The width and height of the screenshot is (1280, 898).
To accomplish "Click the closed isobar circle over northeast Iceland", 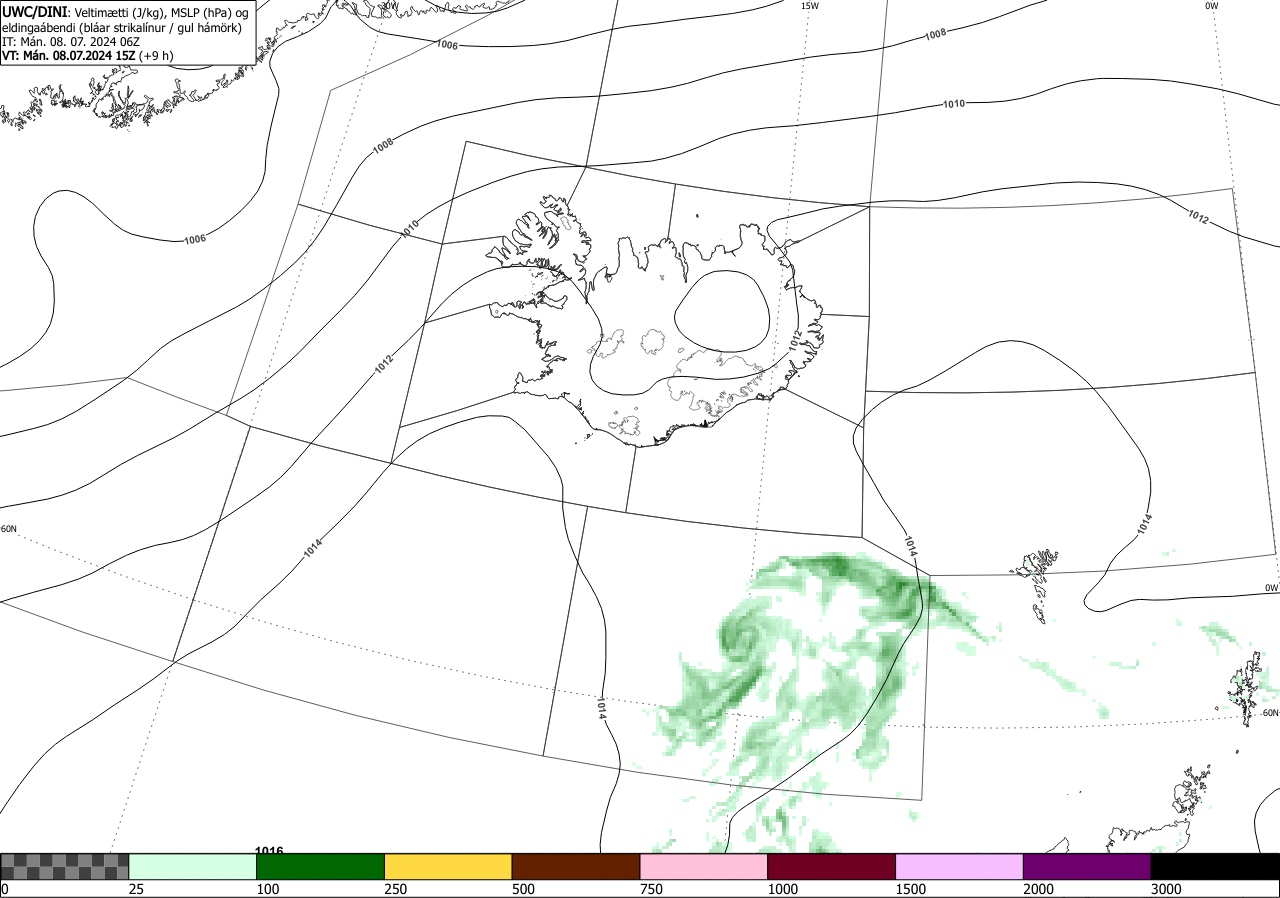I will (722, 311).
